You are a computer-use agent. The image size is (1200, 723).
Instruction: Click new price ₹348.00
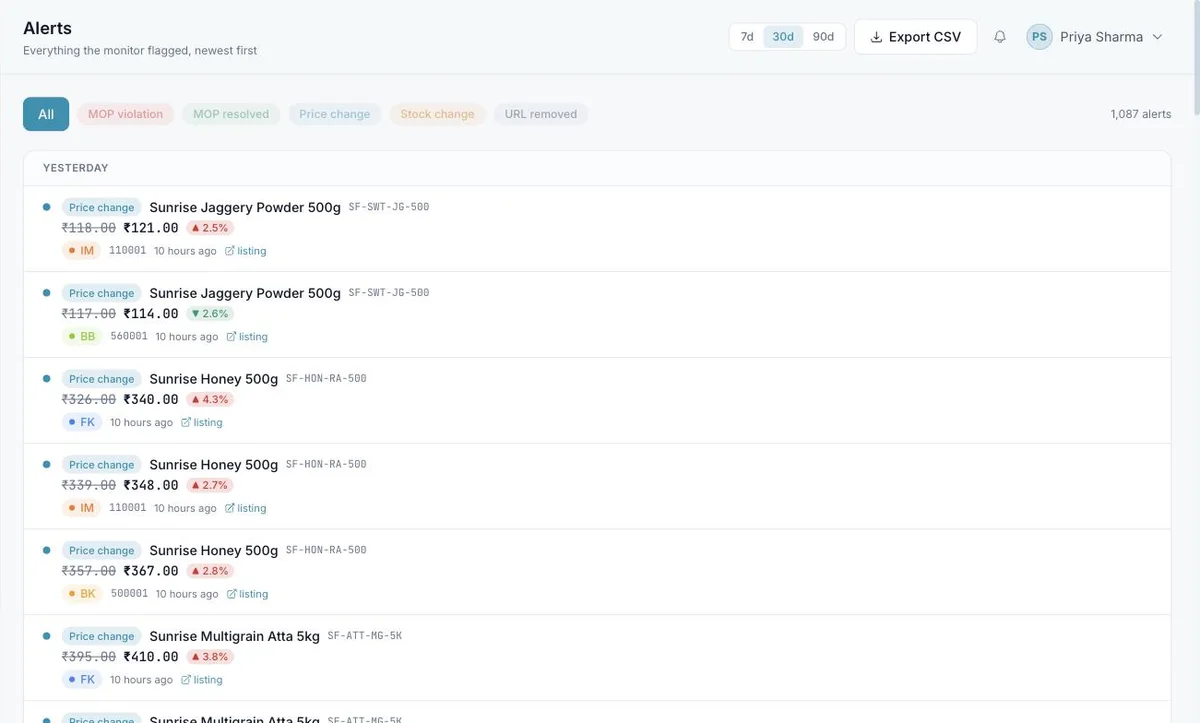151,485
